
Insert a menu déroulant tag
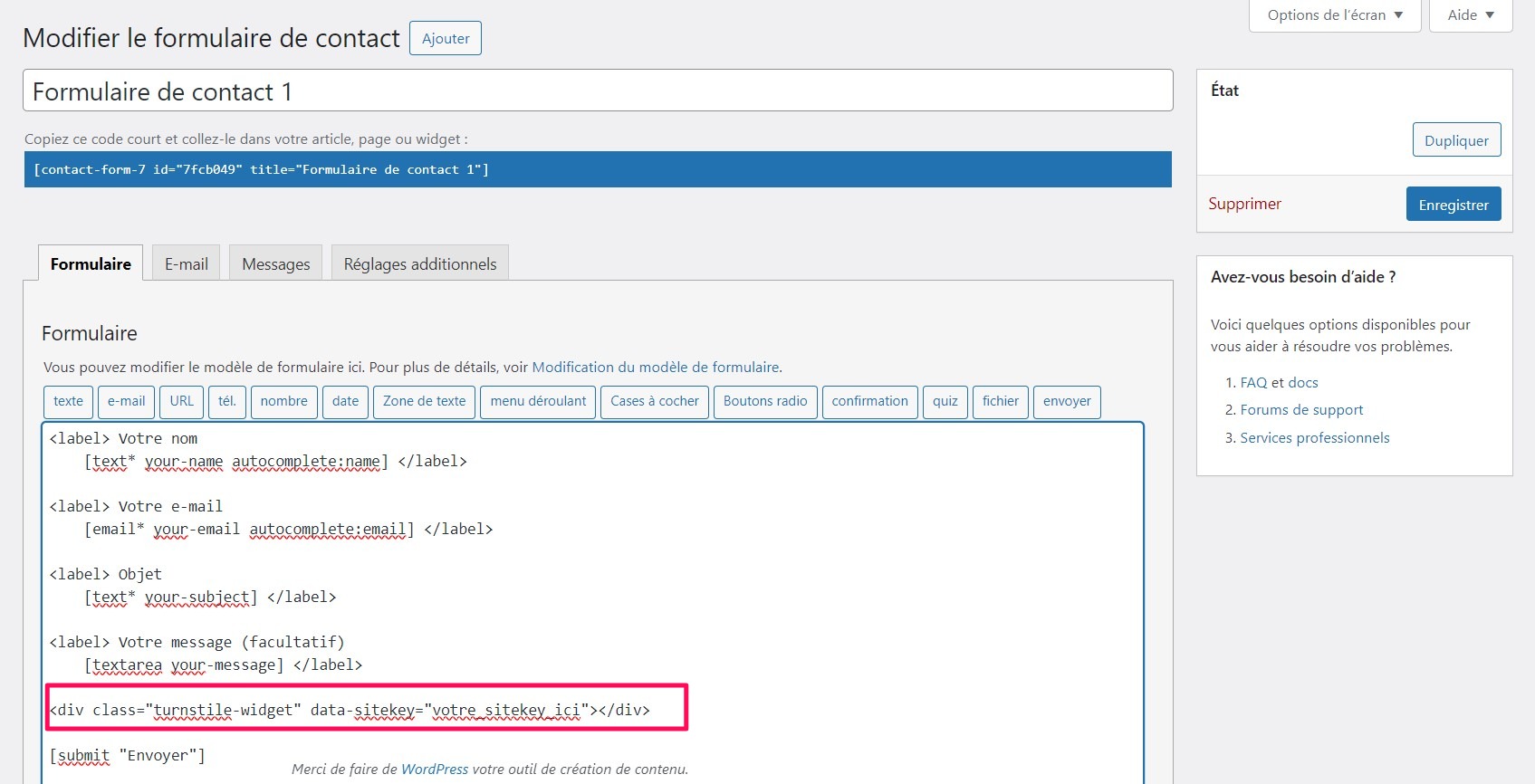click(538, 401)
